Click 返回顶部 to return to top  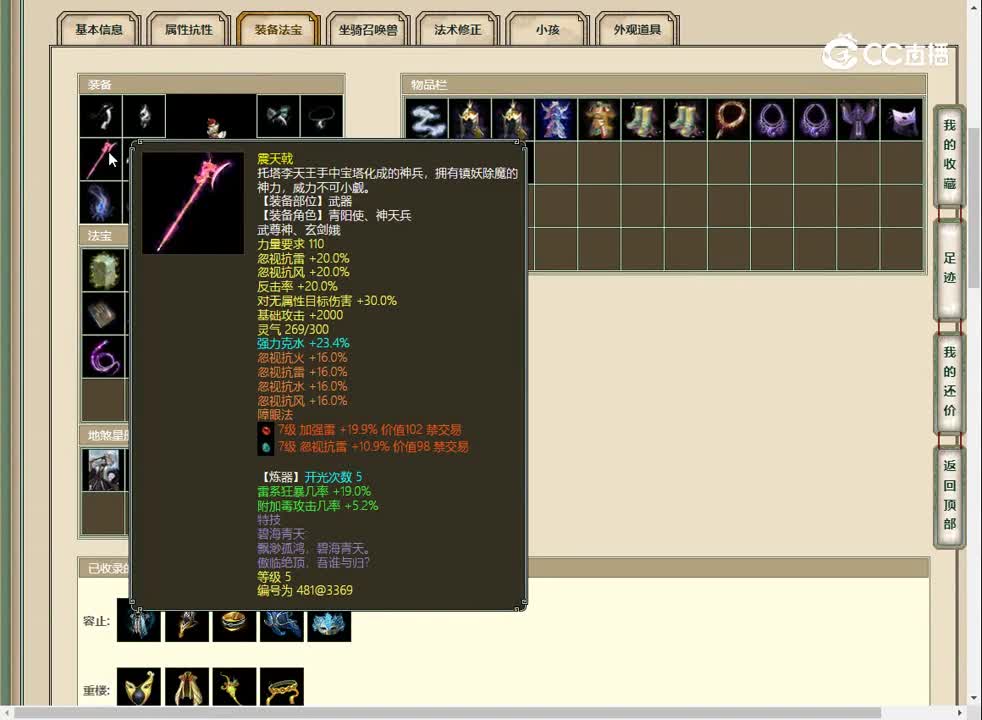click(949, 495)
